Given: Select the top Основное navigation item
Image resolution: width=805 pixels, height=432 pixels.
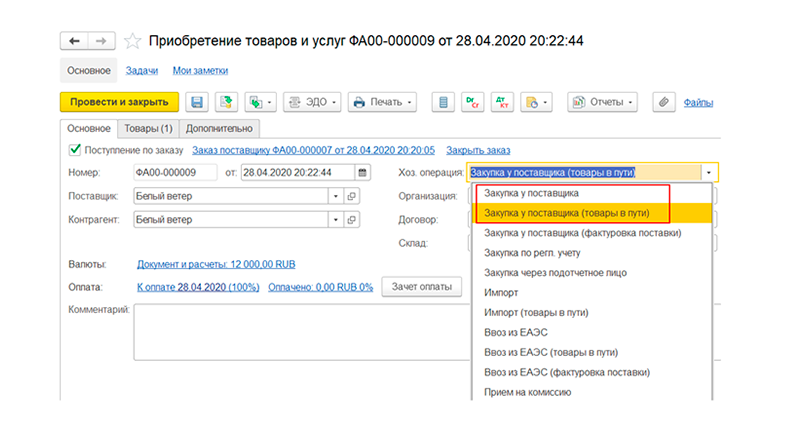Looking at the screenshot, I should 89,71.
